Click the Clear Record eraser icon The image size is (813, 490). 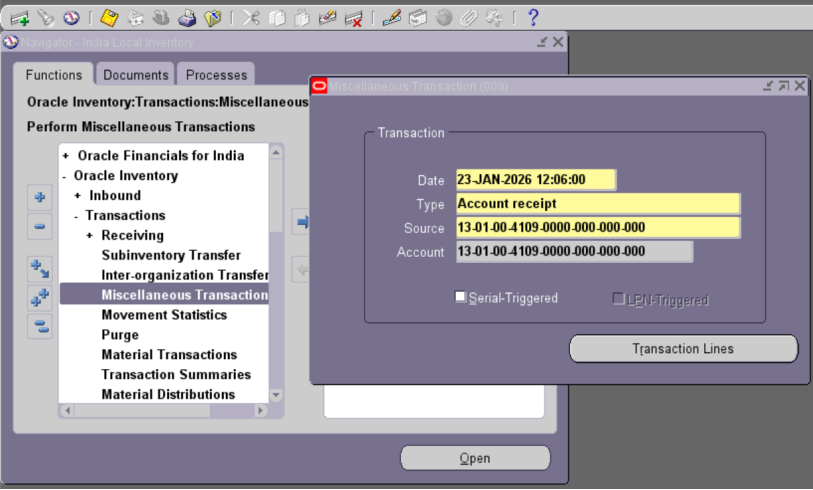pyautogui.click(x=328, y=19)
